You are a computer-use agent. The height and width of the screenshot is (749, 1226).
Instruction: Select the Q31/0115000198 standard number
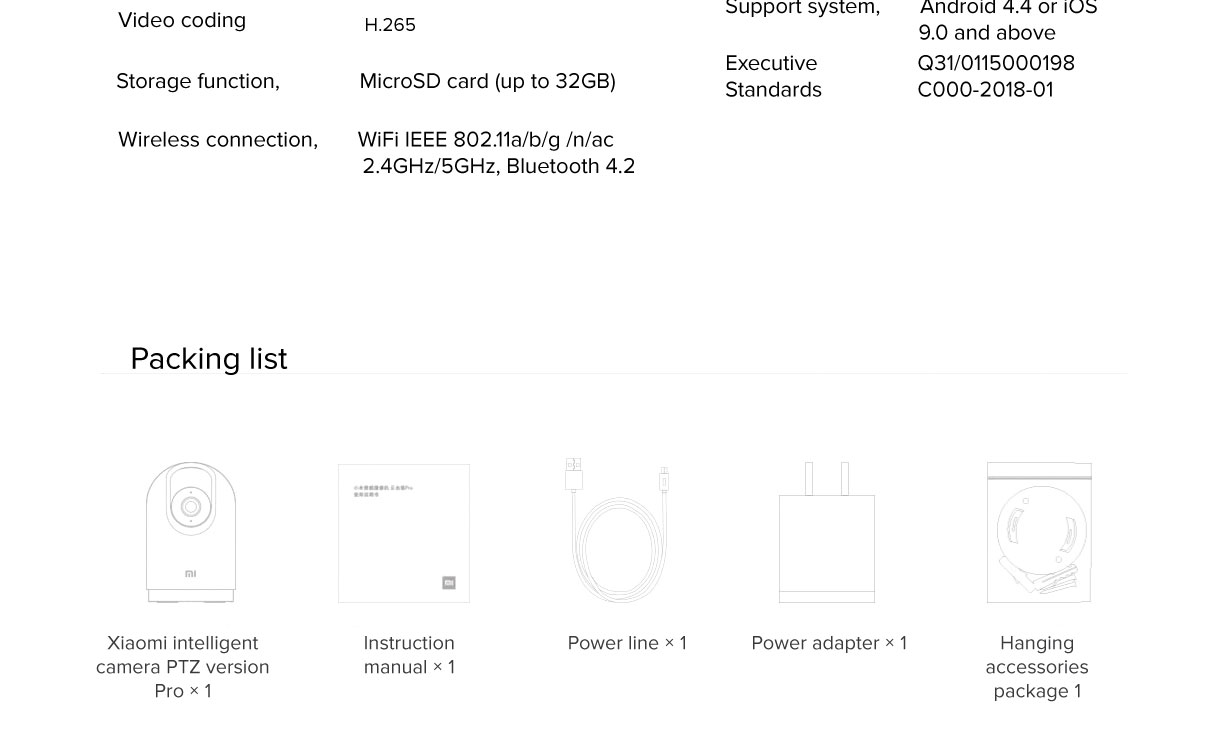[996, 64]
